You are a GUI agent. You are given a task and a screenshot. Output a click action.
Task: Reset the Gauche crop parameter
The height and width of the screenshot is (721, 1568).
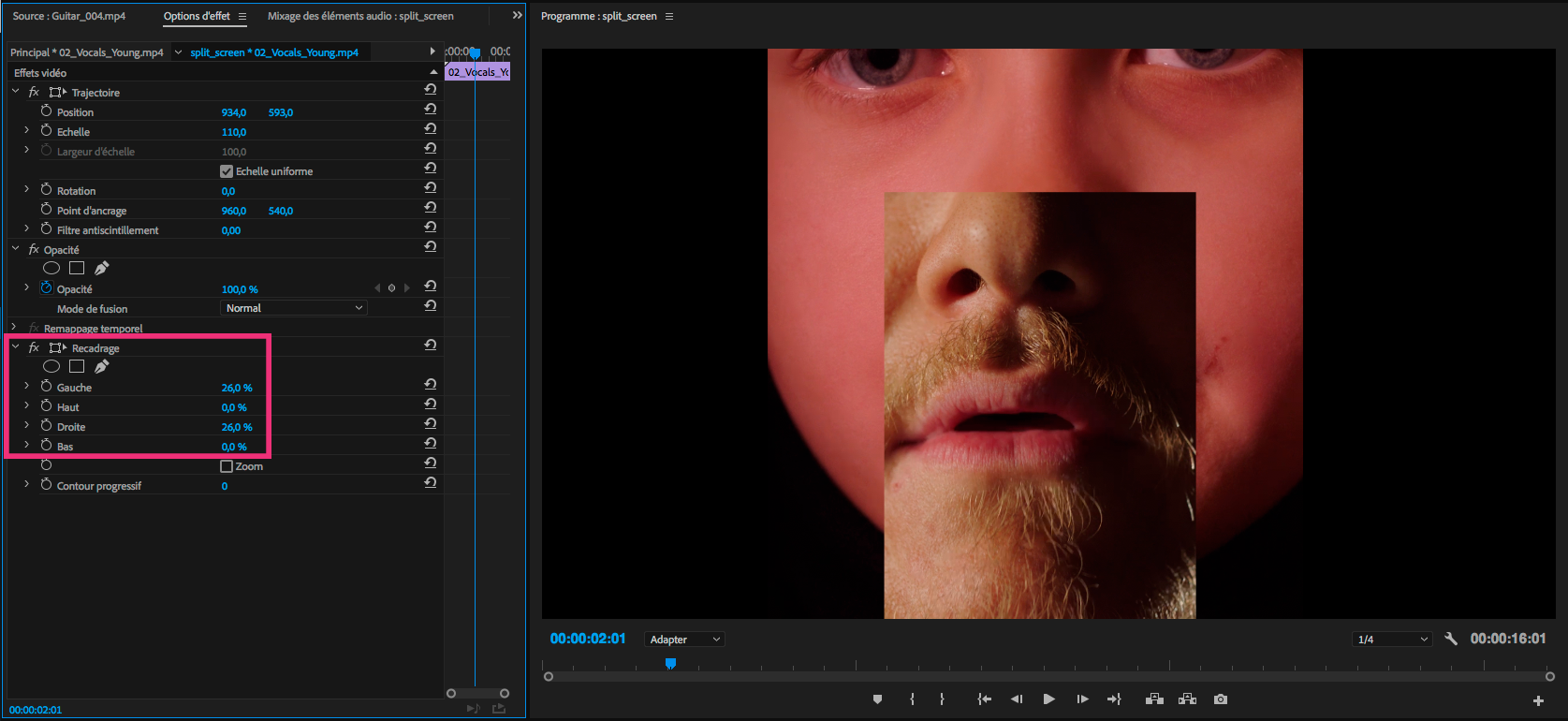point(431,384)
